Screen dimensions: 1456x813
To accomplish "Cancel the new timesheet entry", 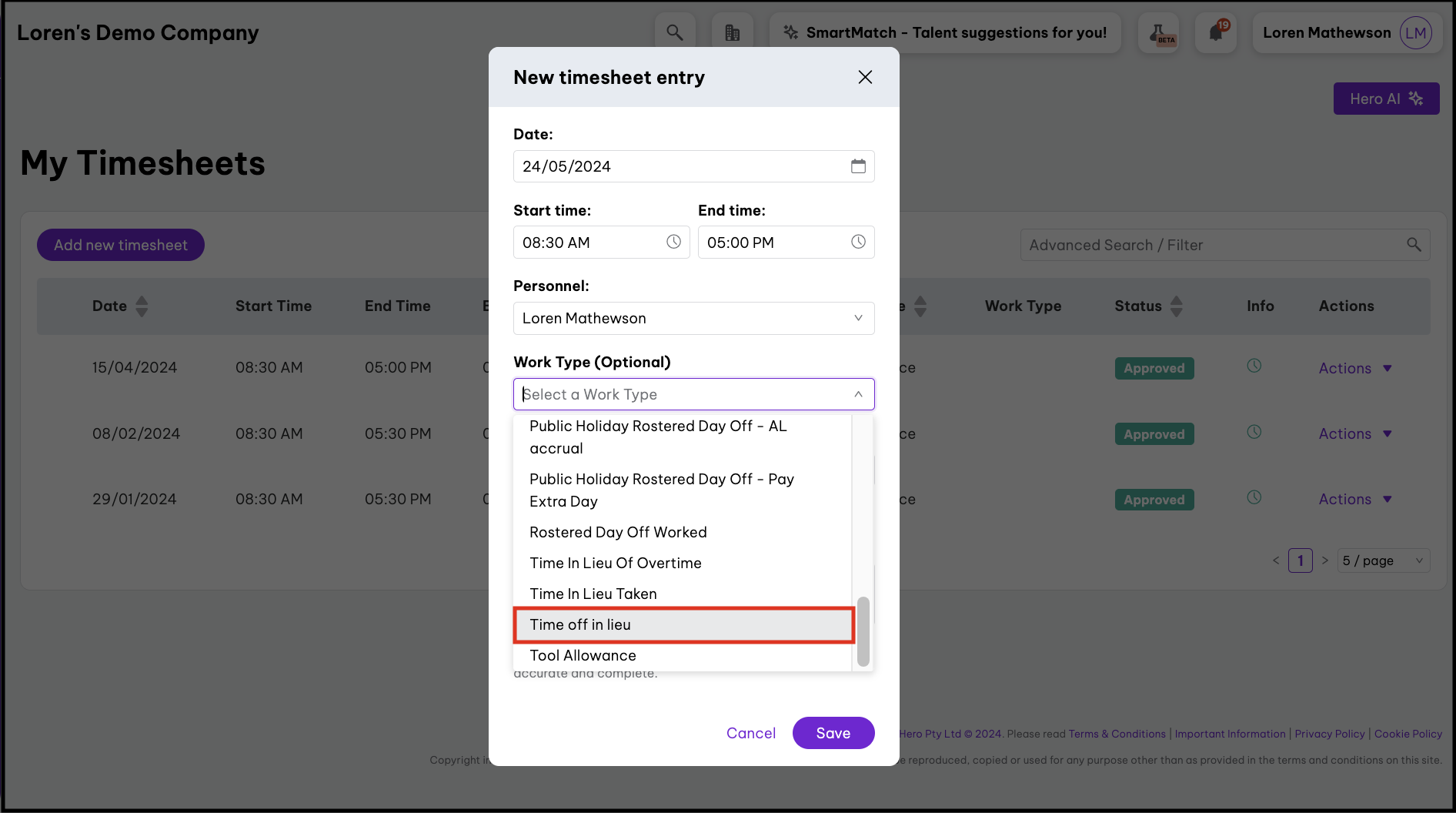I will pos(750,733).
